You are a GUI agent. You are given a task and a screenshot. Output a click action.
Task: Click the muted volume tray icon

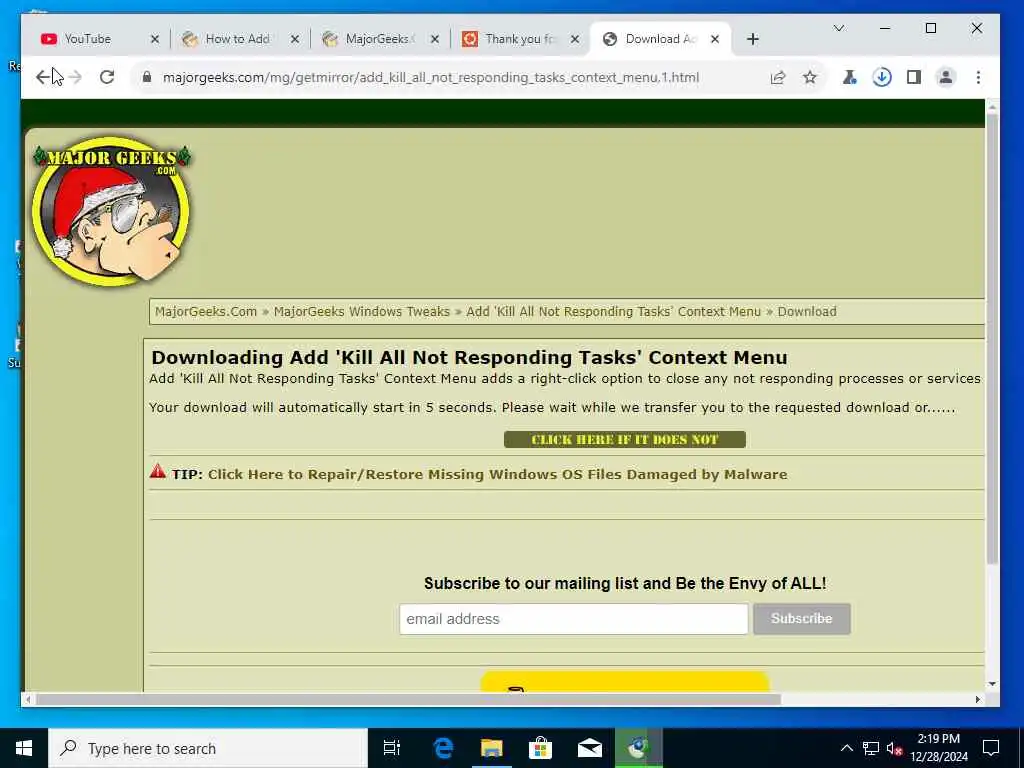(x=894, y=748)
